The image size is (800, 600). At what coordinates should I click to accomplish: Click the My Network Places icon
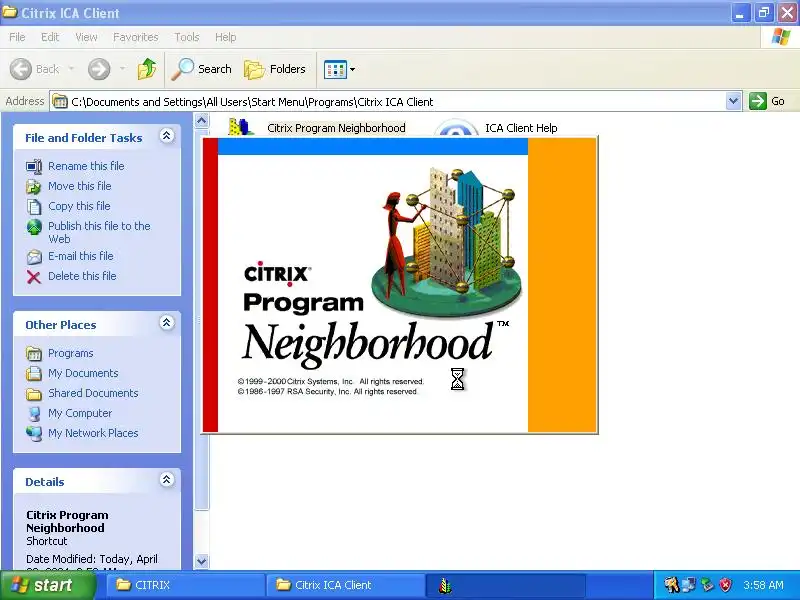[x=34, y=433]
